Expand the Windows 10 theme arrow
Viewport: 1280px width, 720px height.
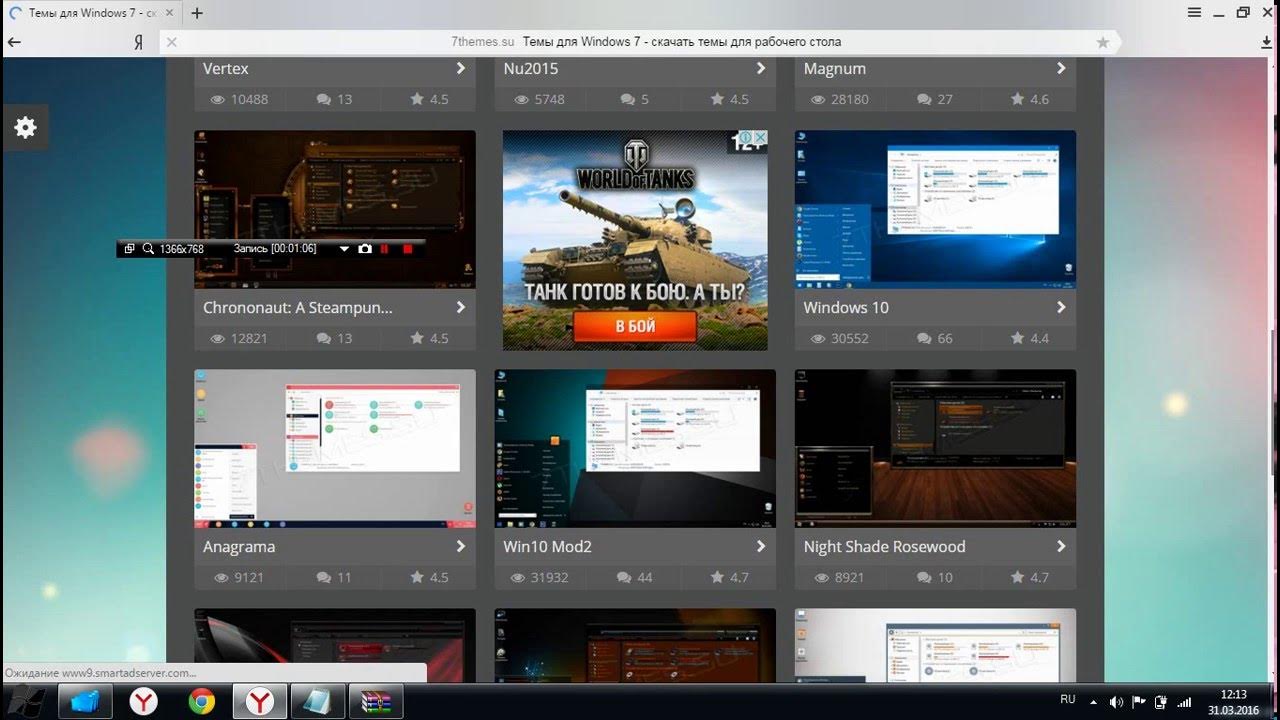pos(1061,307)
